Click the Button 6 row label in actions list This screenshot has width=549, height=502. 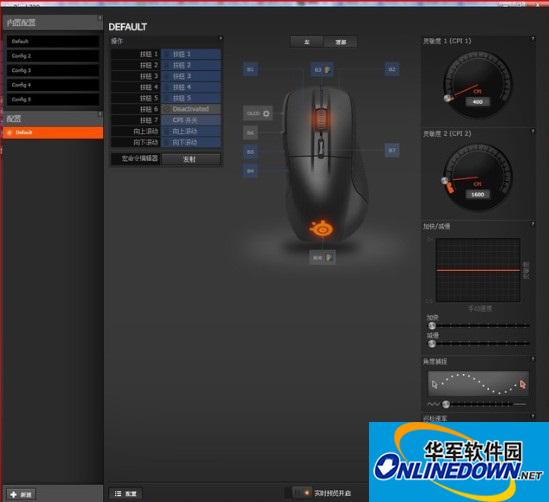(x=136, y=109)
